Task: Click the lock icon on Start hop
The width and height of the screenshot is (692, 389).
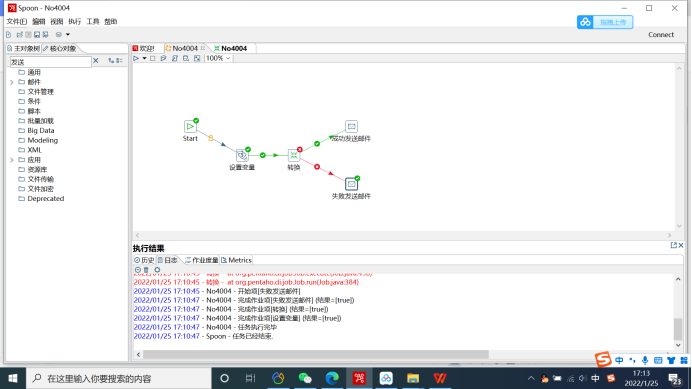Action: [211, 138]
